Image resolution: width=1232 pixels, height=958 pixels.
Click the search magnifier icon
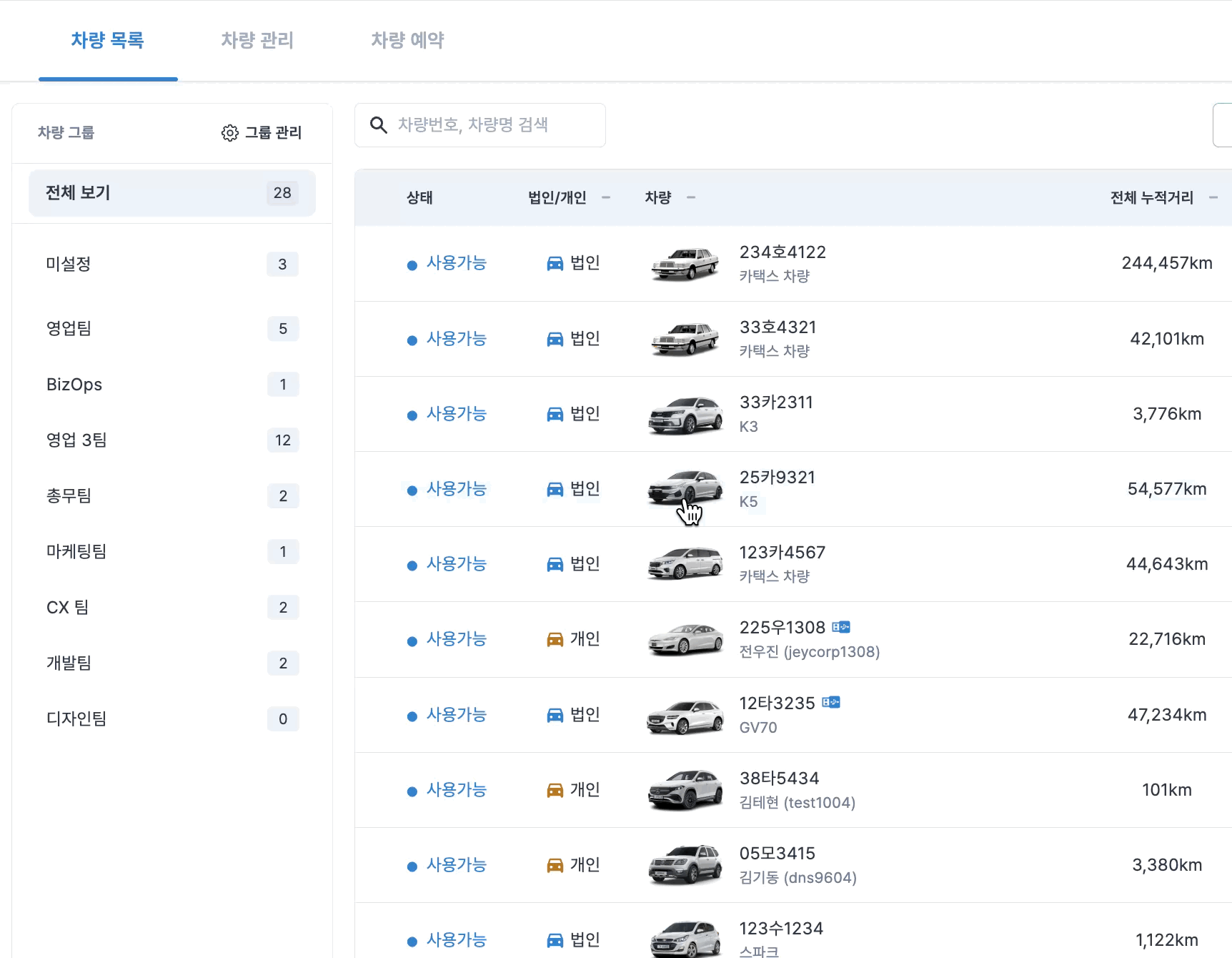click(378, 125)
